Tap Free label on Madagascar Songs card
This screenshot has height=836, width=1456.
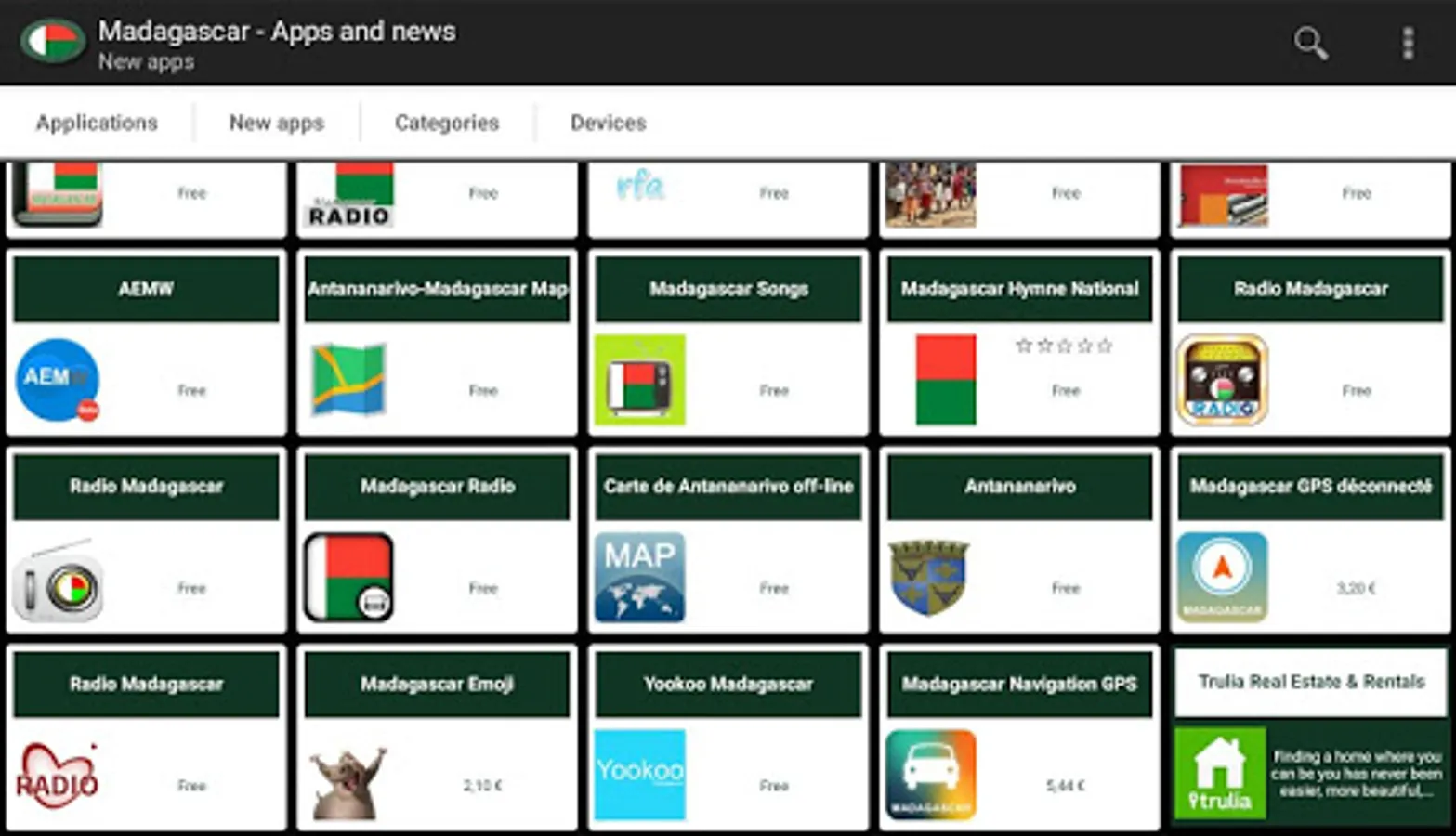pos(774,390)
